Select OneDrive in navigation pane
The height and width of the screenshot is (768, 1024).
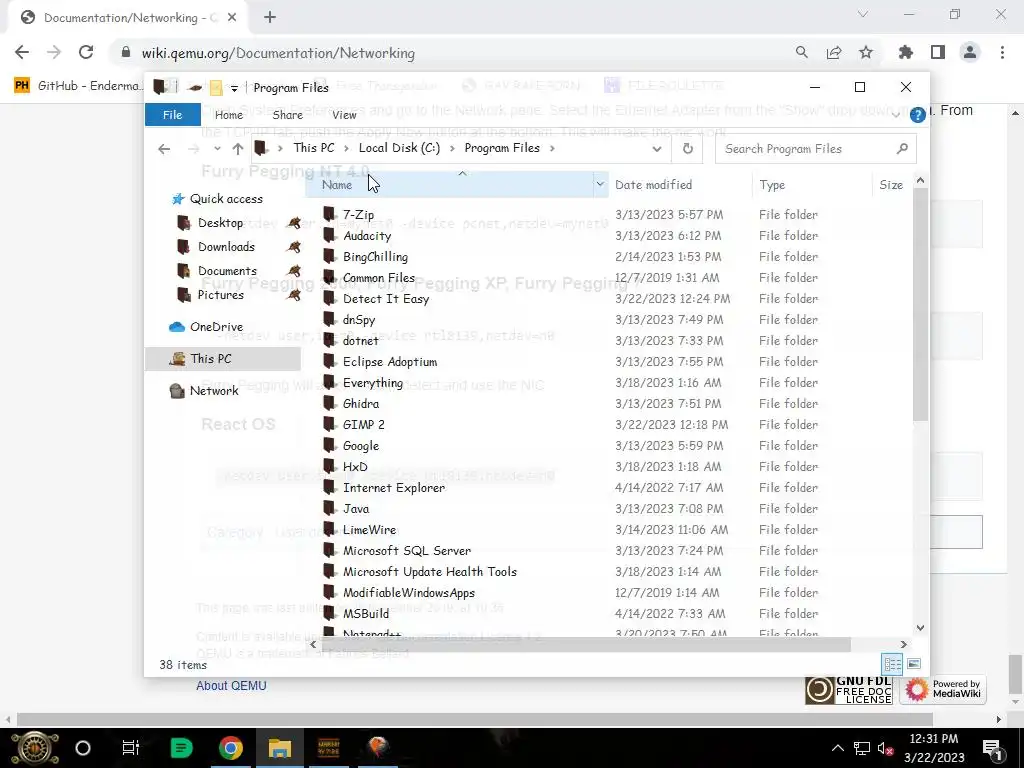(x=216, y=327)
